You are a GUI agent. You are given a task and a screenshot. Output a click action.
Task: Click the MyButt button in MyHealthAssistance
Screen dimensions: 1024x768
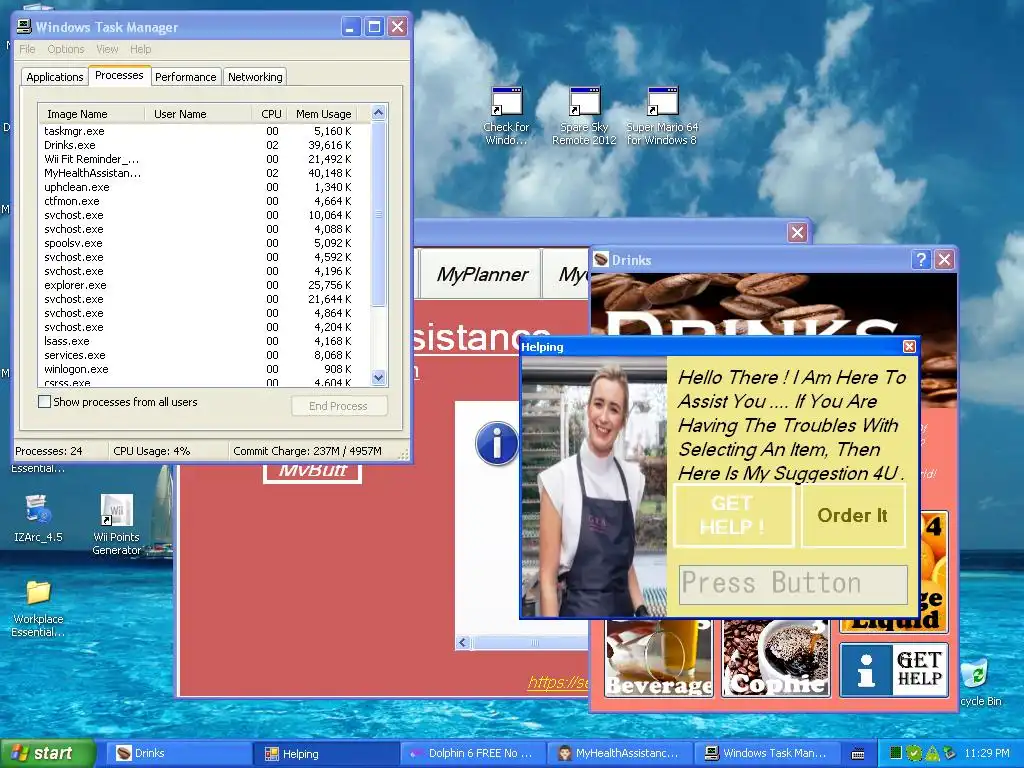312,472
